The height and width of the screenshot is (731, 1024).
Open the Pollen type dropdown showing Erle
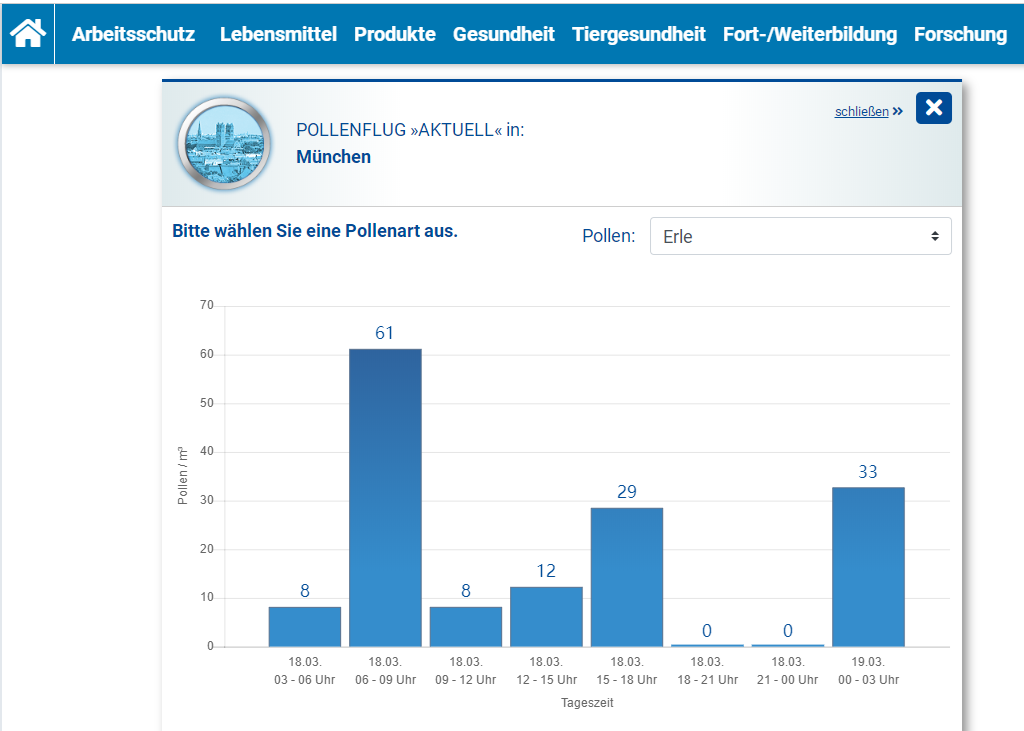click(x=800, y=237)
